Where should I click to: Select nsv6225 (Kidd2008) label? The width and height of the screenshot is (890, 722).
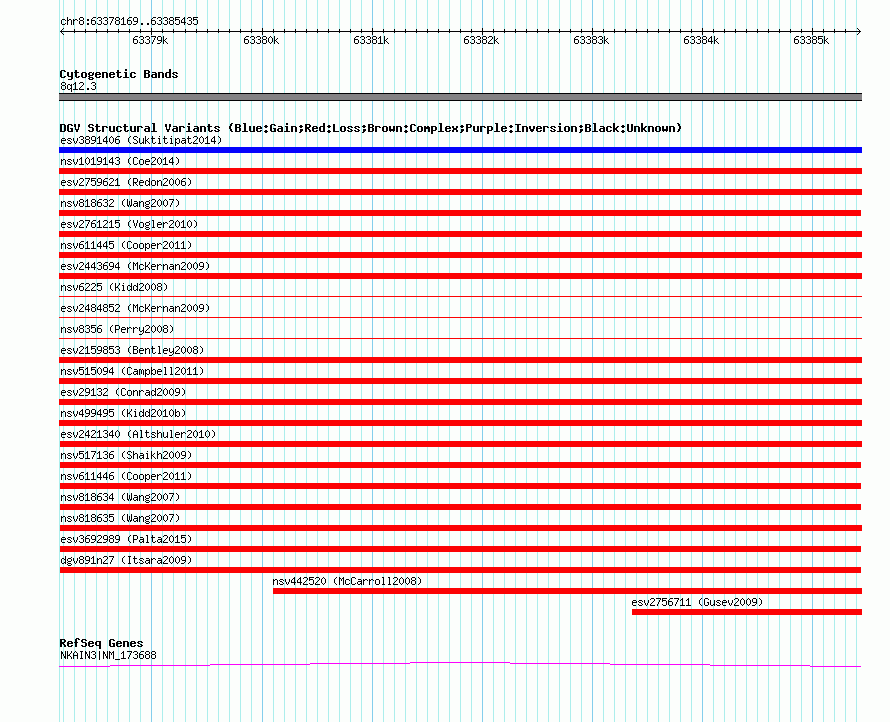click(114, 287)
